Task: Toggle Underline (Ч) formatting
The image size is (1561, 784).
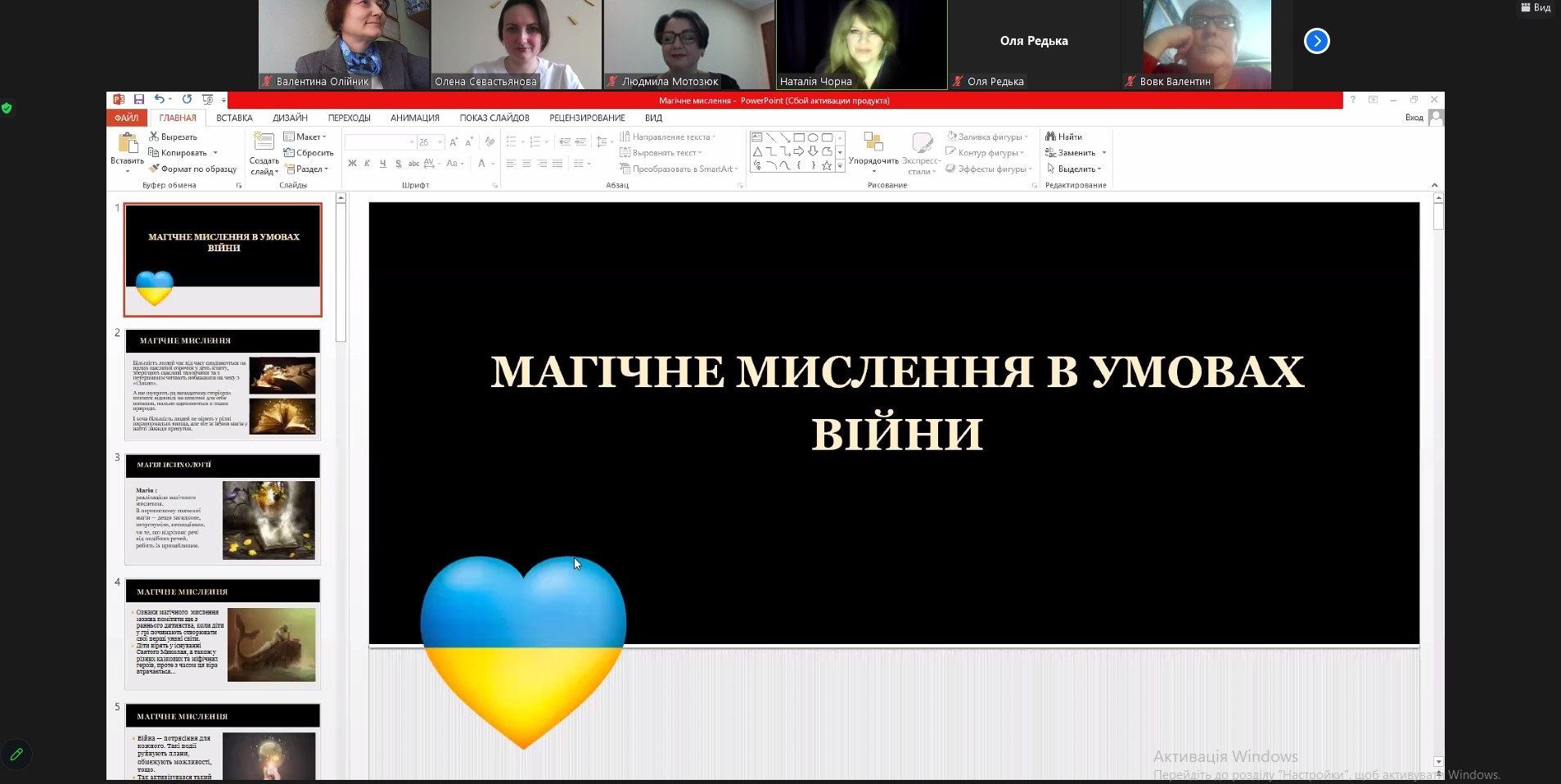Action: click(x=382, y=164)
